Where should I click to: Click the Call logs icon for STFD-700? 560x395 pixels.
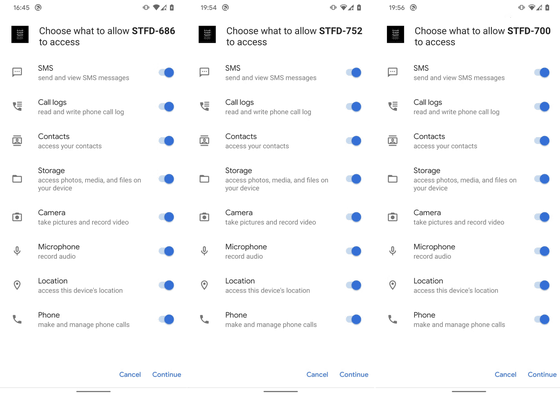[392, 106]
